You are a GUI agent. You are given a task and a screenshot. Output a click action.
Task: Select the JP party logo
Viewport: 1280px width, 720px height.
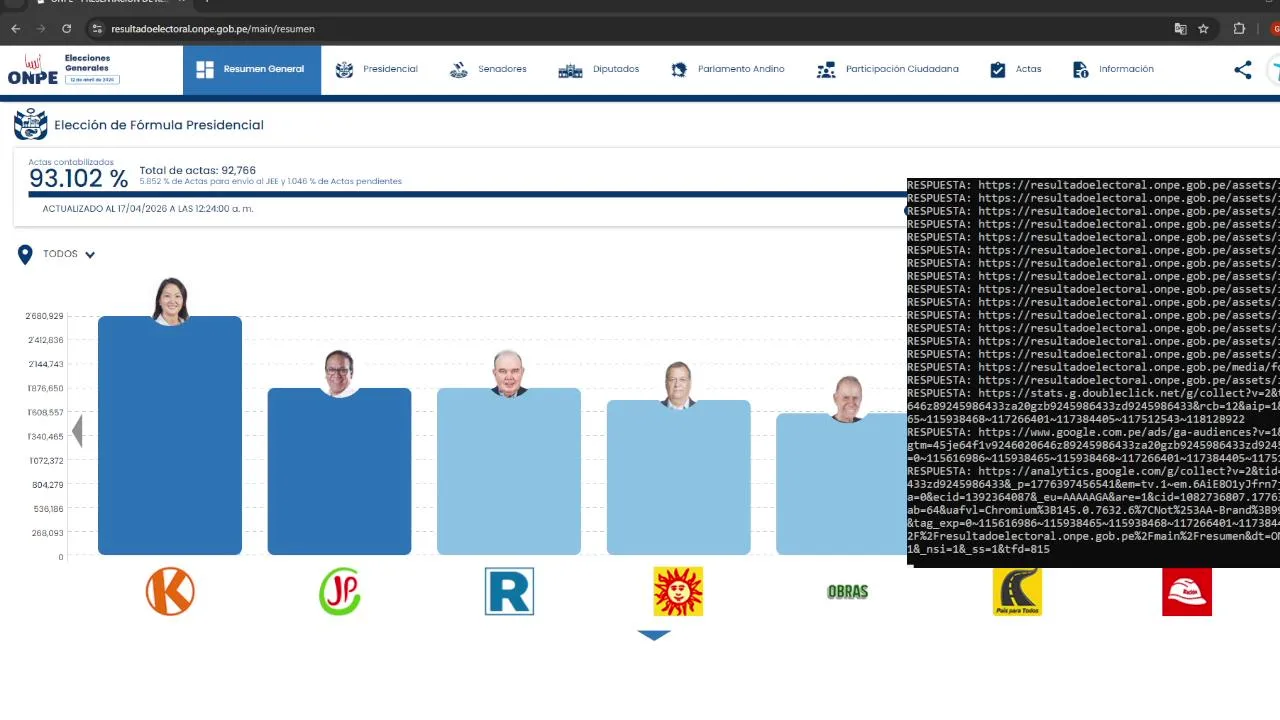point(340,591)
